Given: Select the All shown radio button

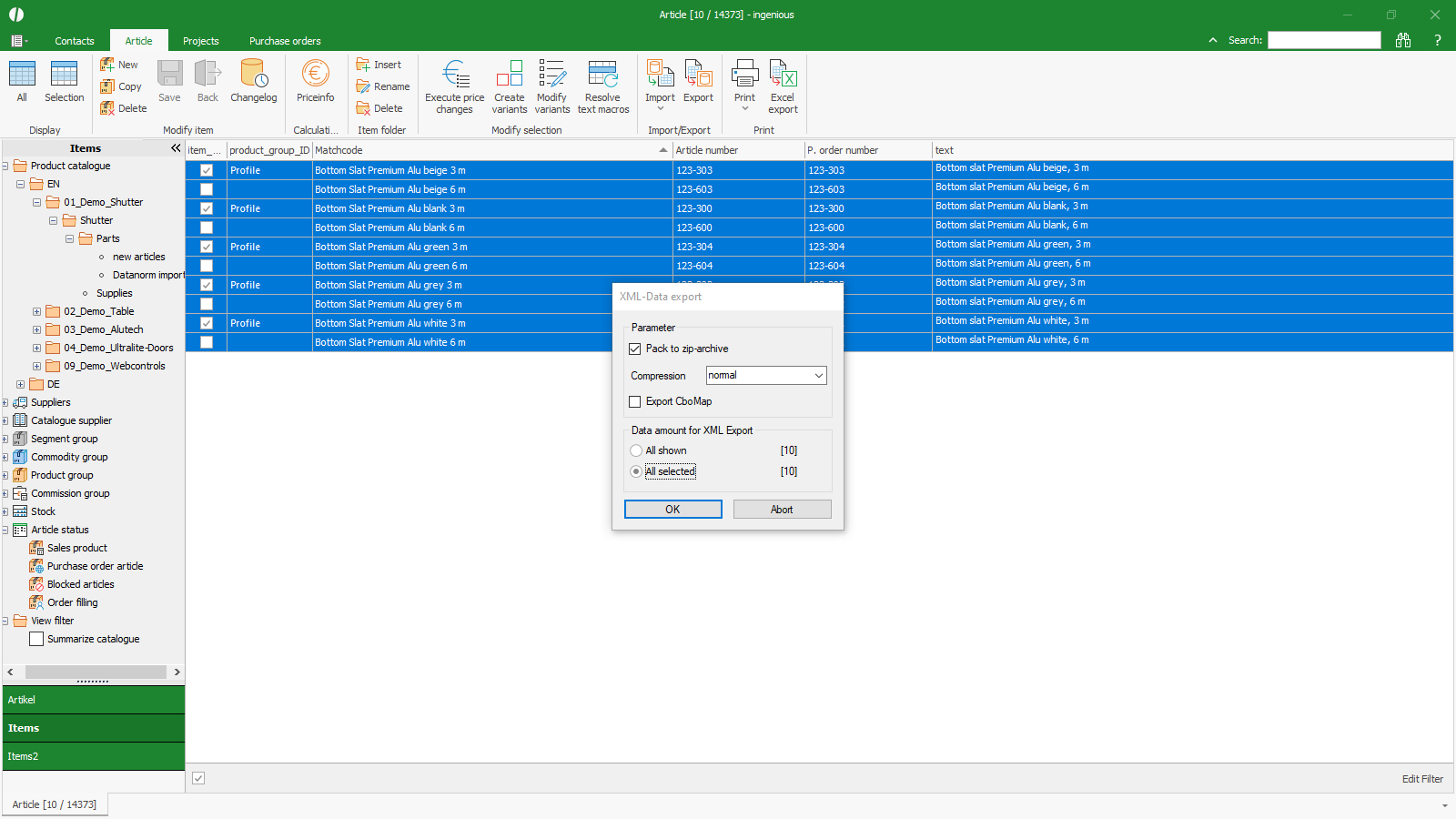Looking at the screenshot, I should [636, 450].
